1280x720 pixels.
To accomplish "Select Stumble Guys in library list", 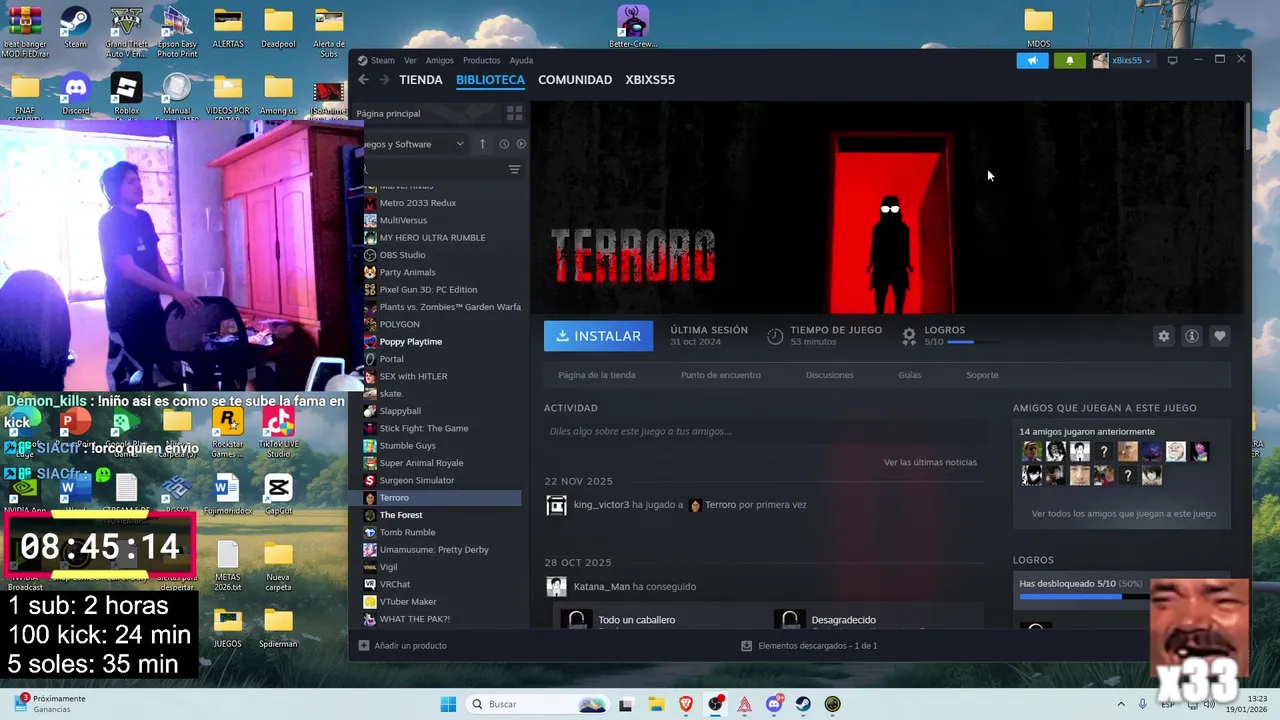I will [x=442, y=446].
